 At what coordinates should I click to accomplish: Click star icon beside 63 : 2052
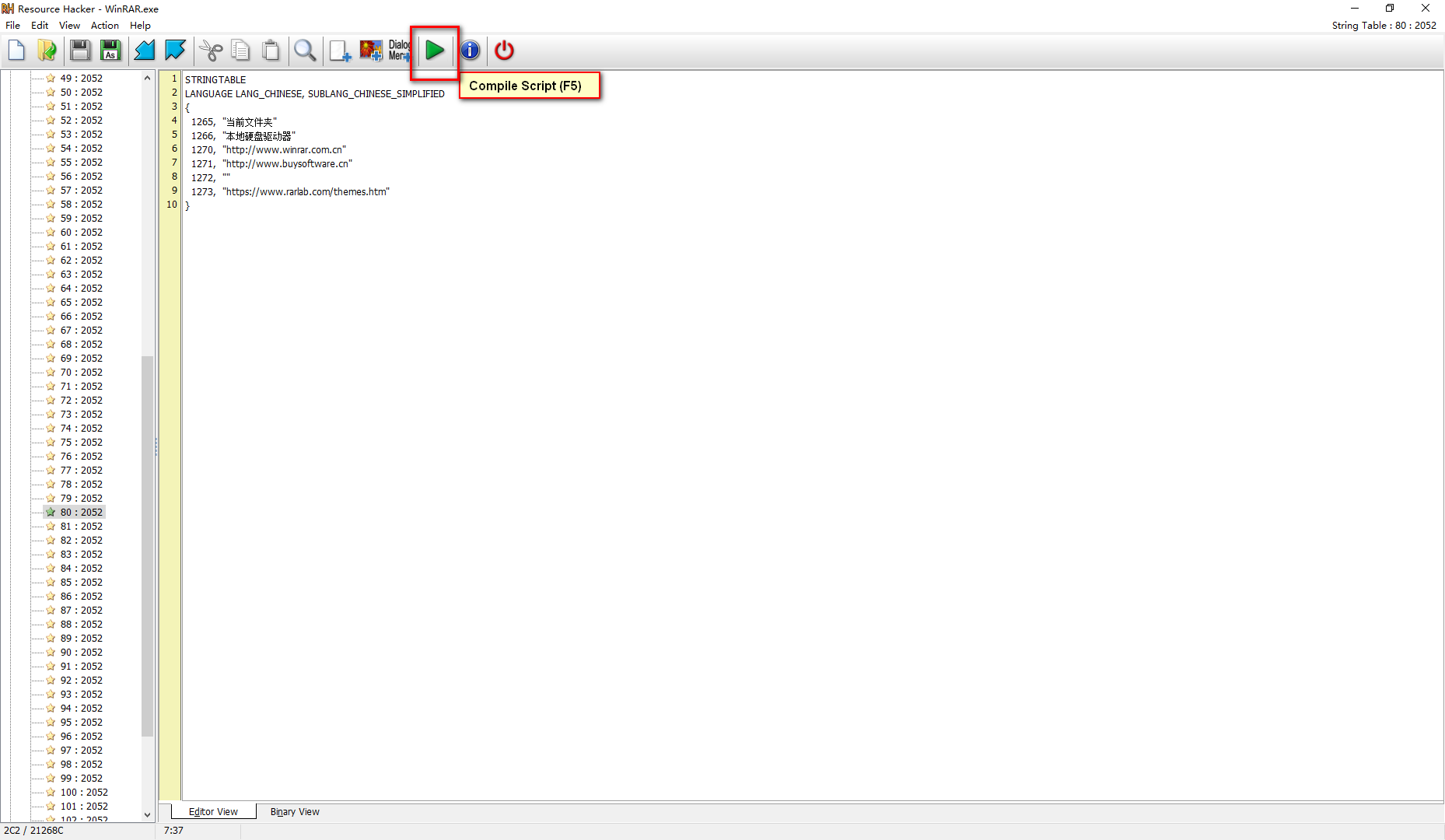click(51, 275)
